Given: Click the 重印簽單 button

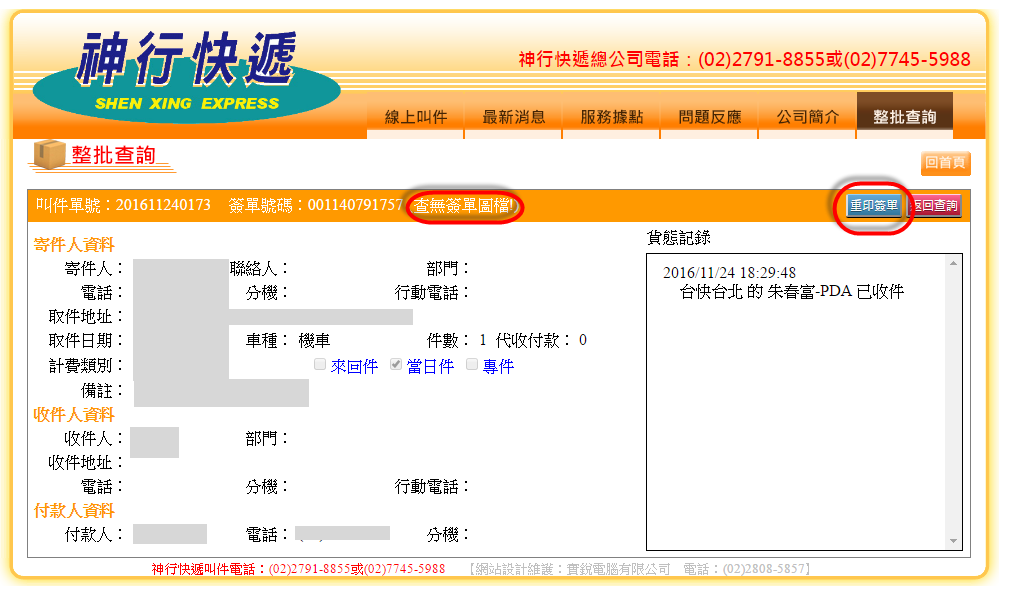Looking at the screenshot, I should click(x=873, y=207).
